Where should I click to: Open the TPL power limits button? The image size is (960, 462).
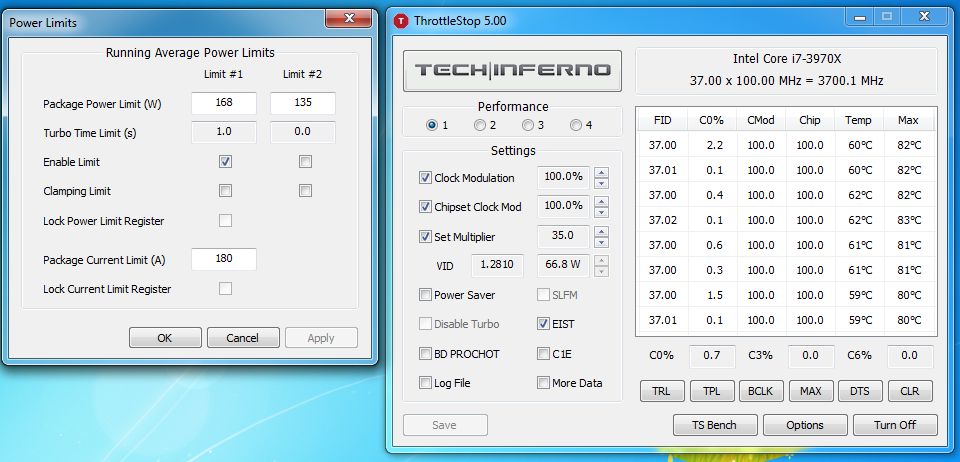(x=711, y=391)
